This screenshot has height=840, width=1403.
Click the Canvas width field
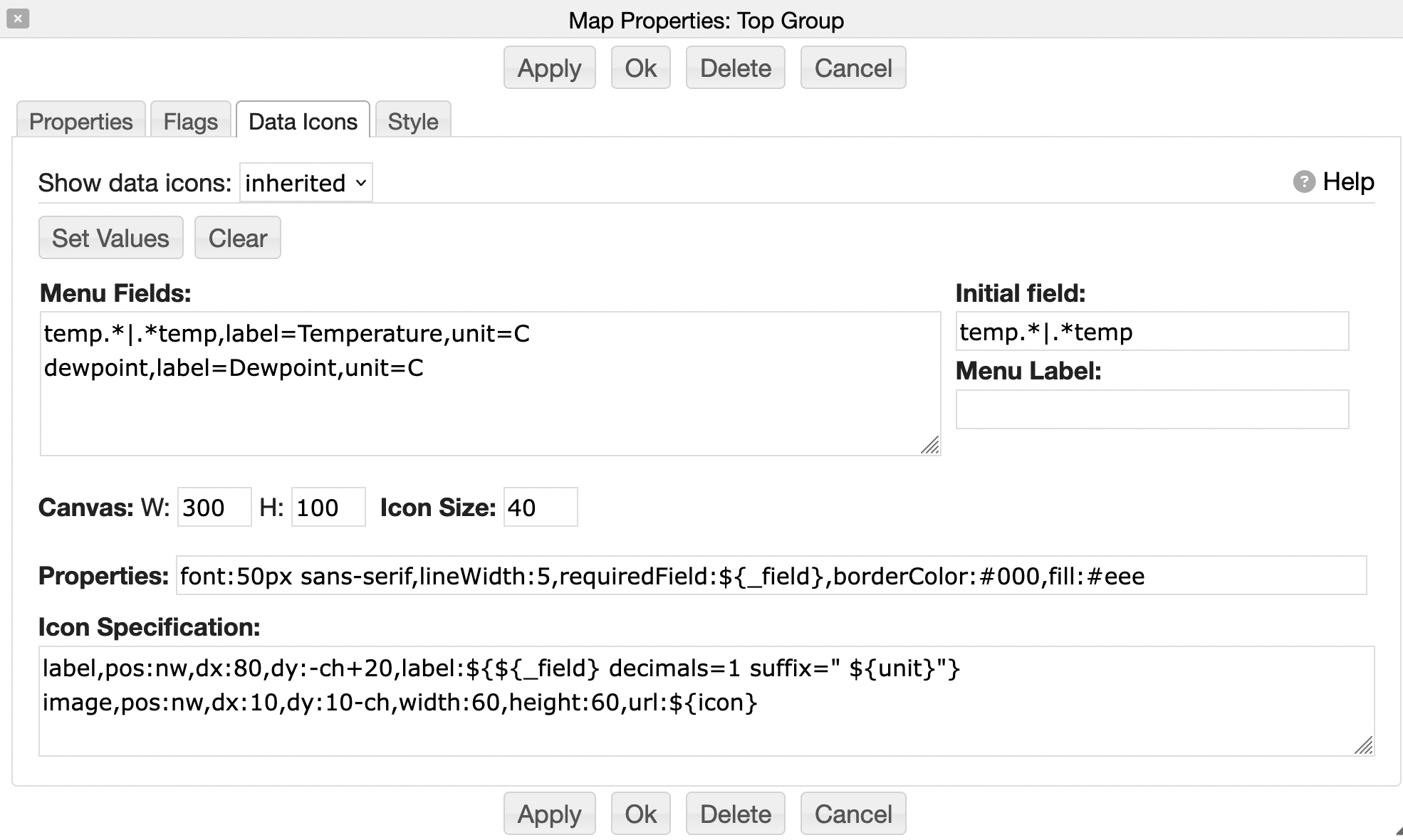[x=214, y=508]
